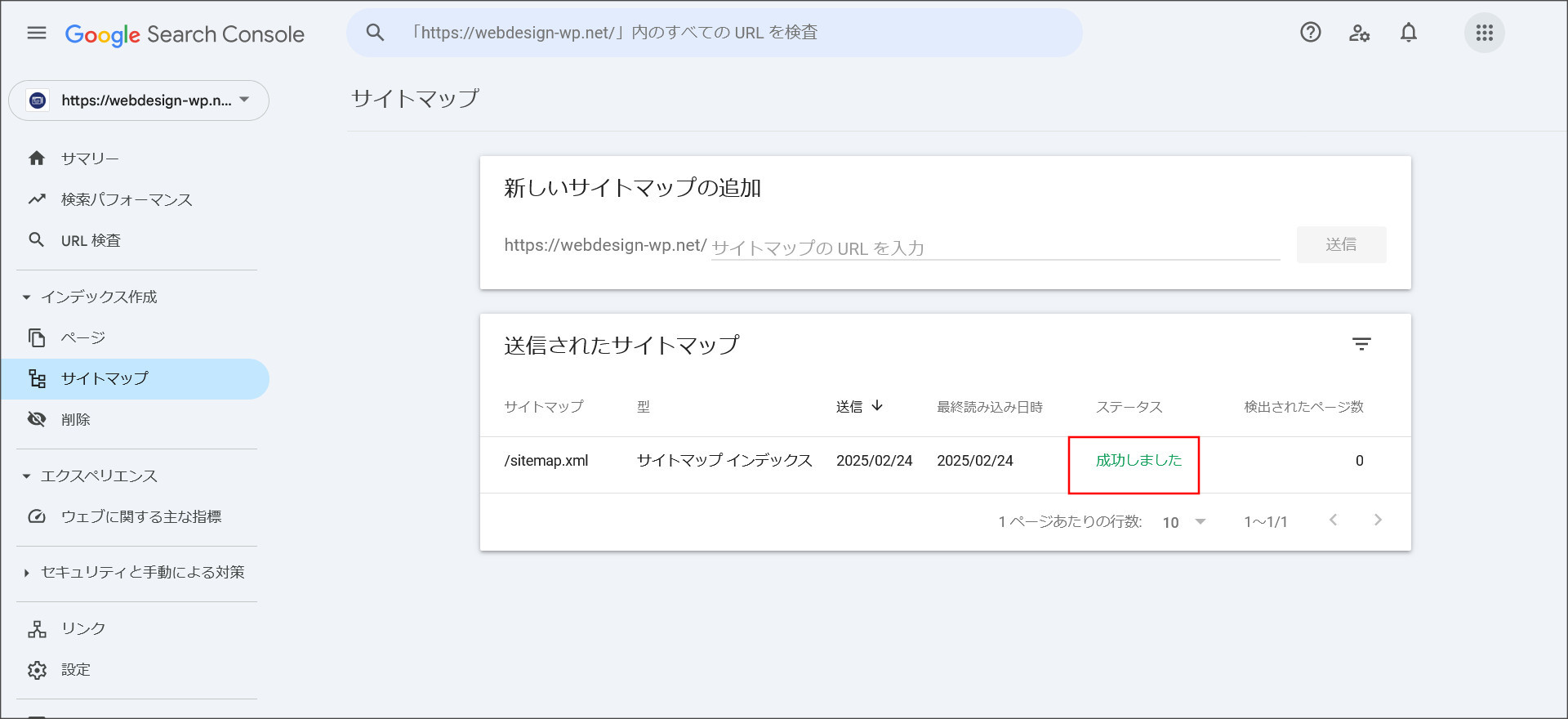Viewport: 1568px width, 719px height.
Task: Click the サイトマップ インデックス type cell
Action: point(724,461)
